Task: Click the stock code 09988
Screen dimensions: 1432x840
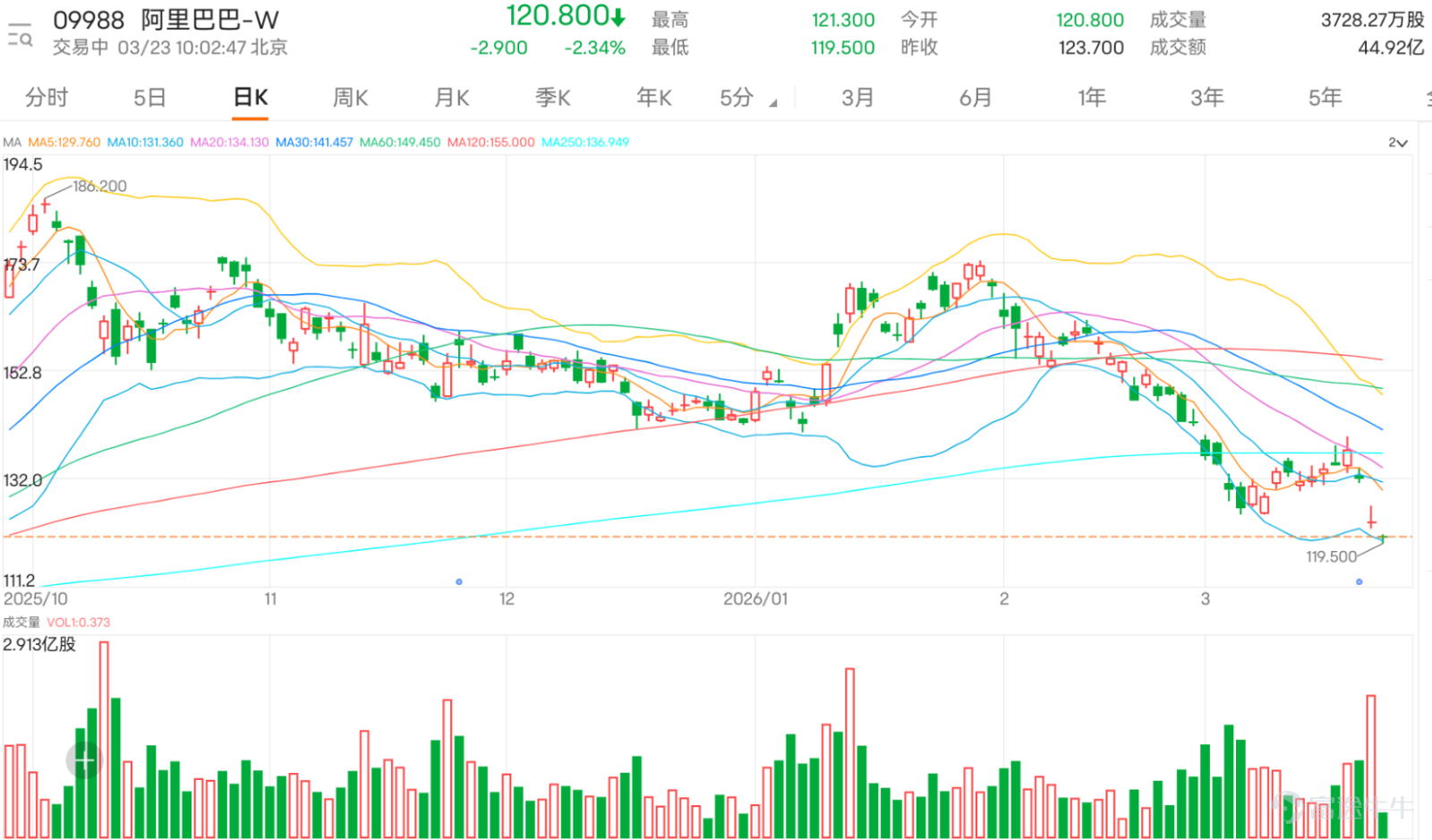Action: point(89,20)
